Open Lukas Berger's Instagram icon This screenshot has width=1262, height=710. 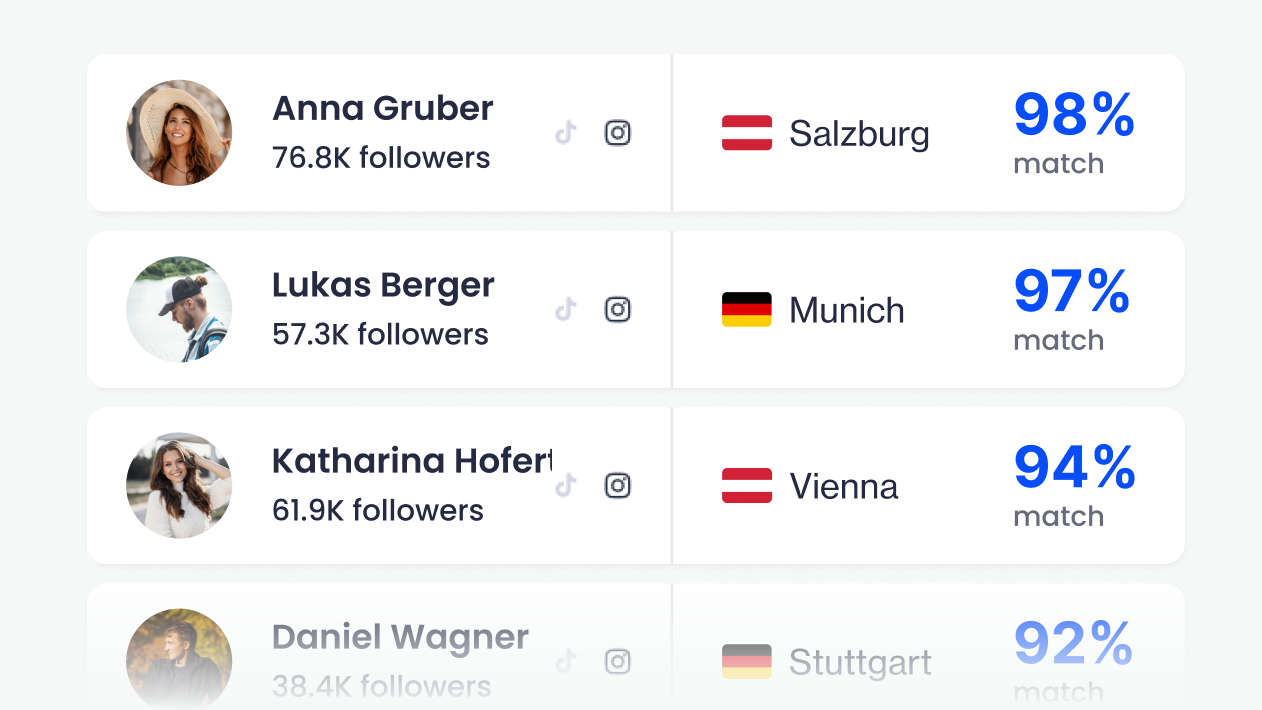point(618,309)
